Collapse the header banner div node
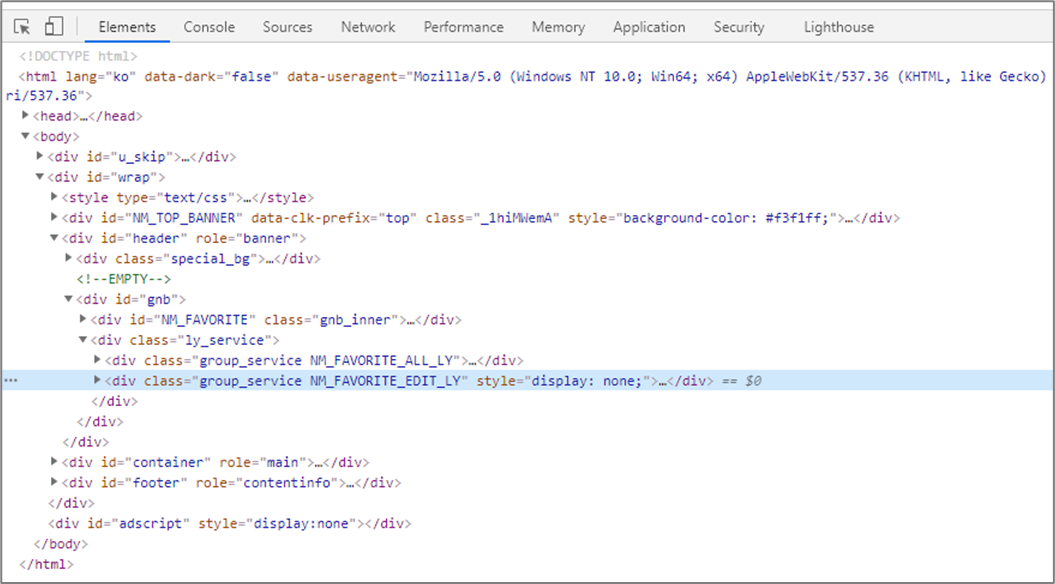The image size is (1055, 584). click(x=54, y=238)
